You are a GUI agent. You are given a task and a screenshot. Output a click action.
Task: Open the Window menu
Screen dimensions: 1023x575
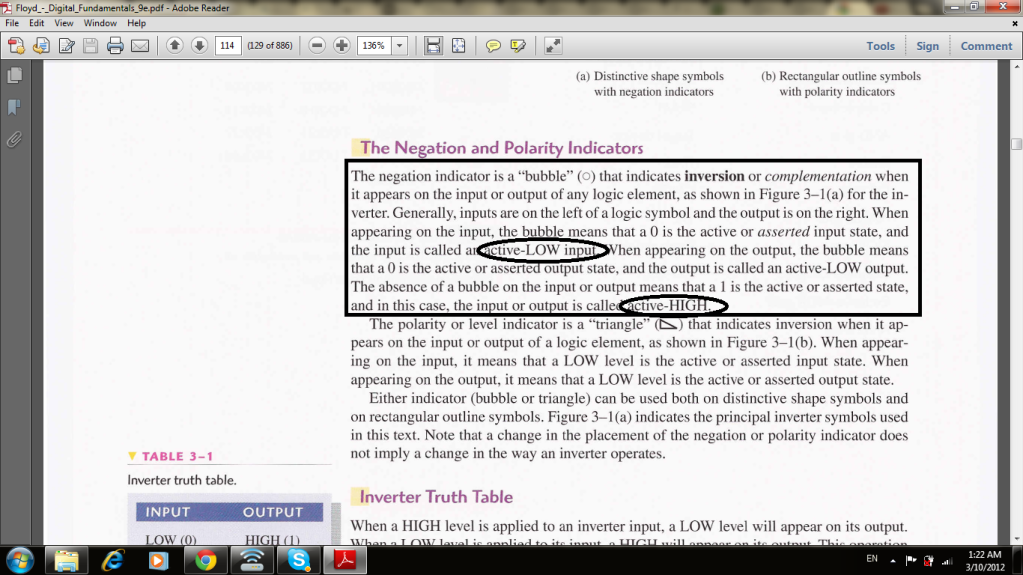pyautogui.click(x=100, y=23)
